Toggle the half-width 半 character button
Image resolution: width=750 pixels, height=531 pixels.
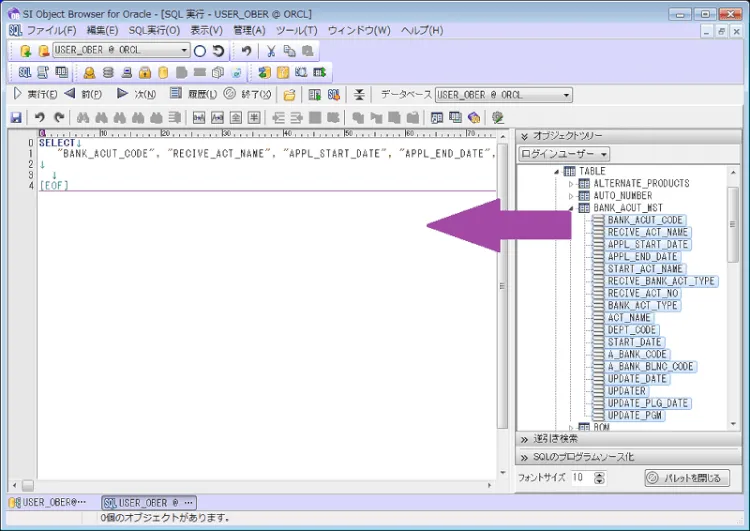pos(254,118)
